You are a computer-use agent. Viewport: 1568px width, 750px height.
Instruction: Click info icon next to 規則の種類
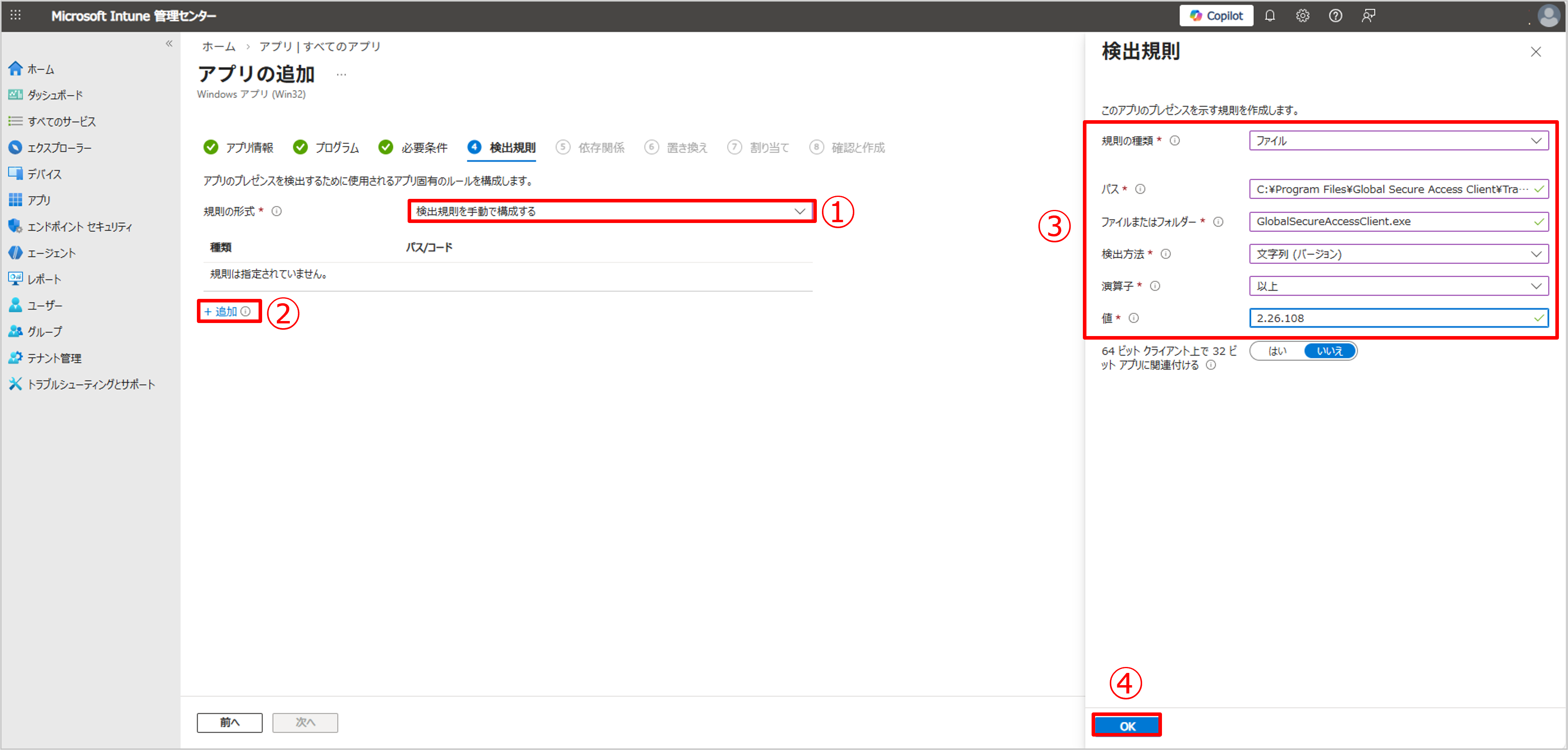click(x=1175, y=141)
